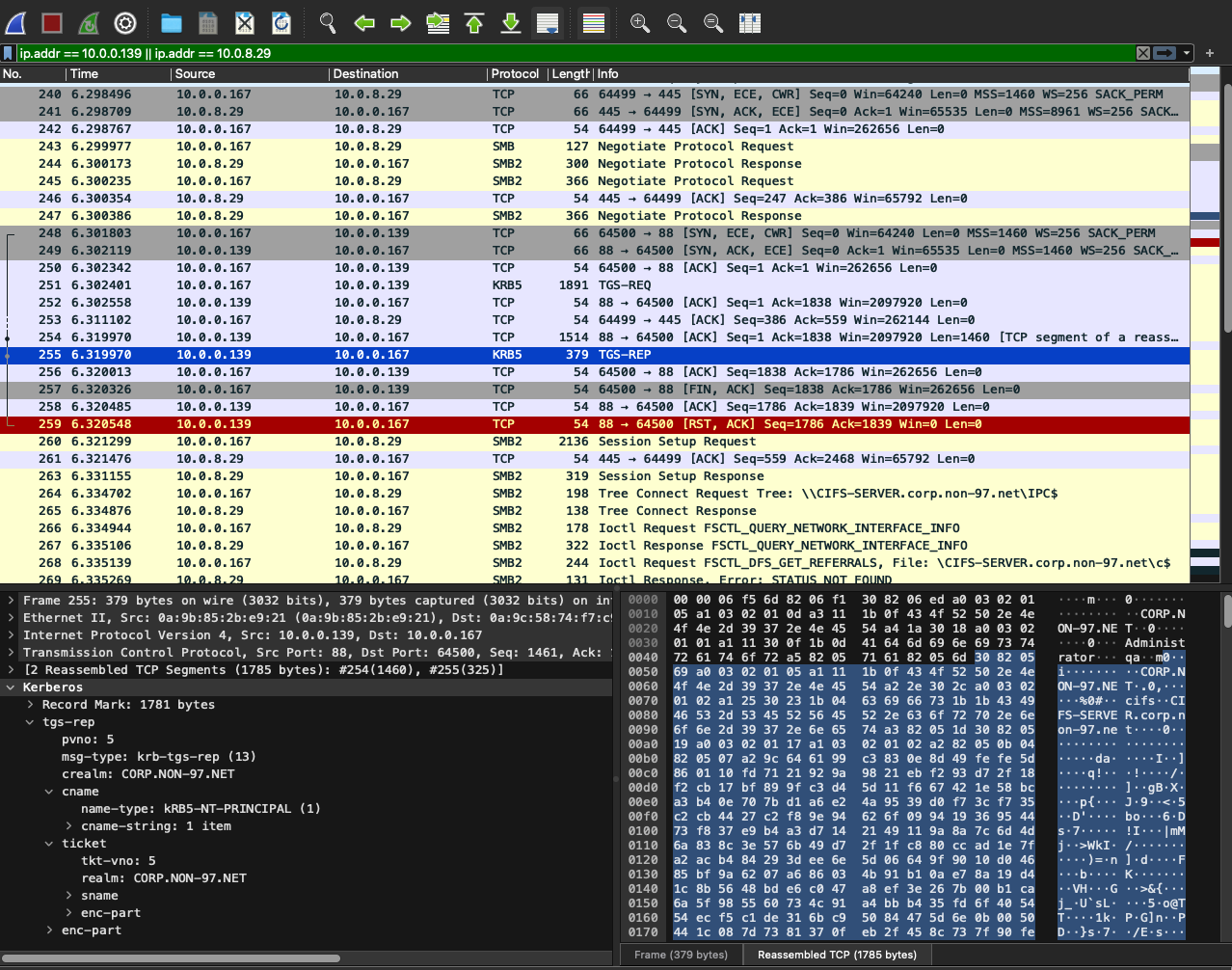The width and height of the screenshot is (1232, 970).
Task: Apply the display filter arrow
Action: (x=1165, y=53)
